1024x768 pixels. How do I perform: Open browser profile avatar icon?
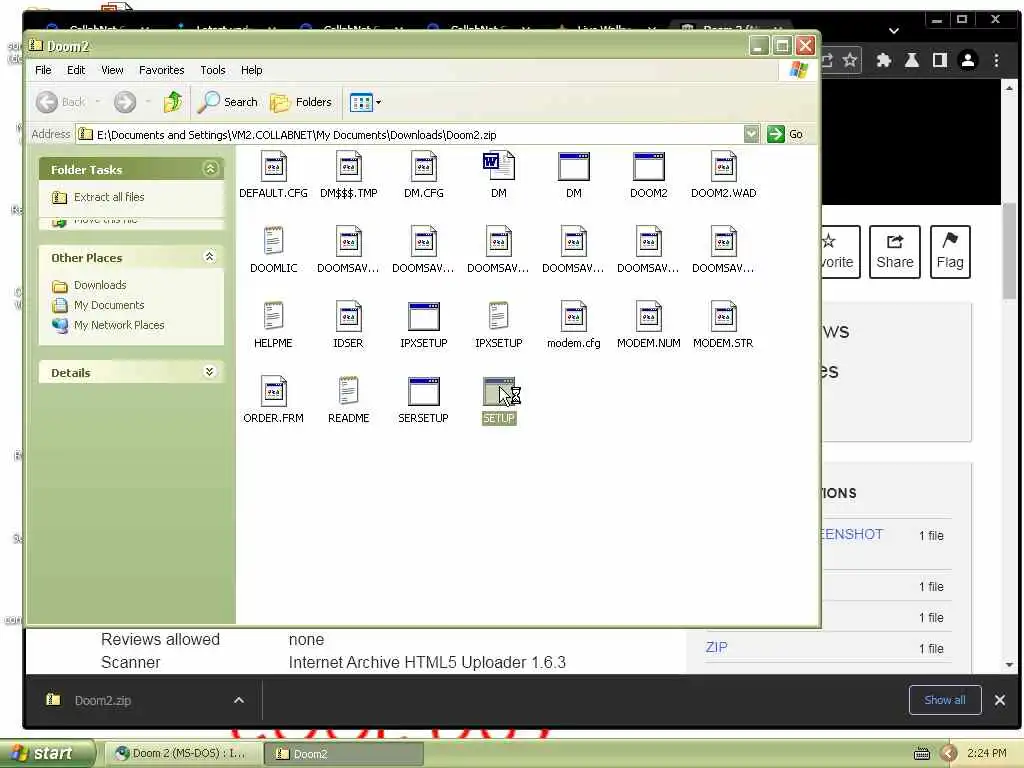coord(968,61)
